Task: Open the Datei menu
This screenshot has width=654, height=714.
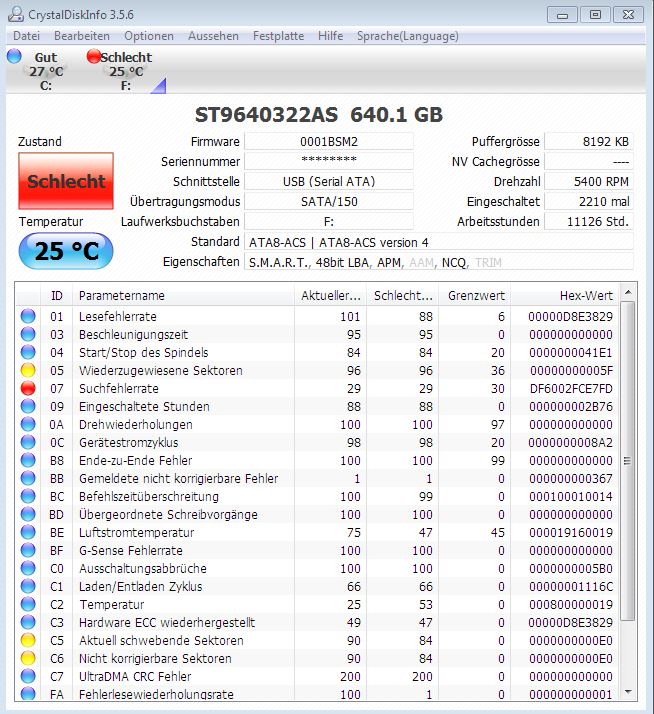Action: (26, 36)
